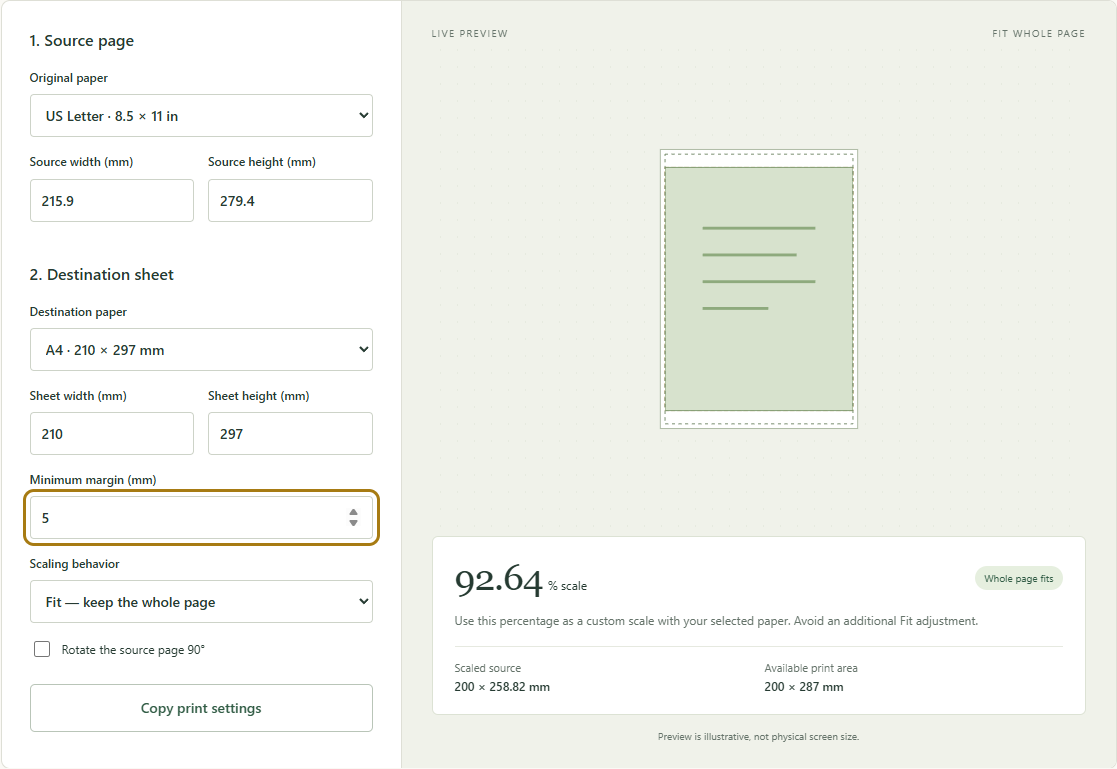Tick the Rotate the source page 90° checkbox
This screenshot has width=1117, height=769.
pyautogui.click(x=42, y=649)
